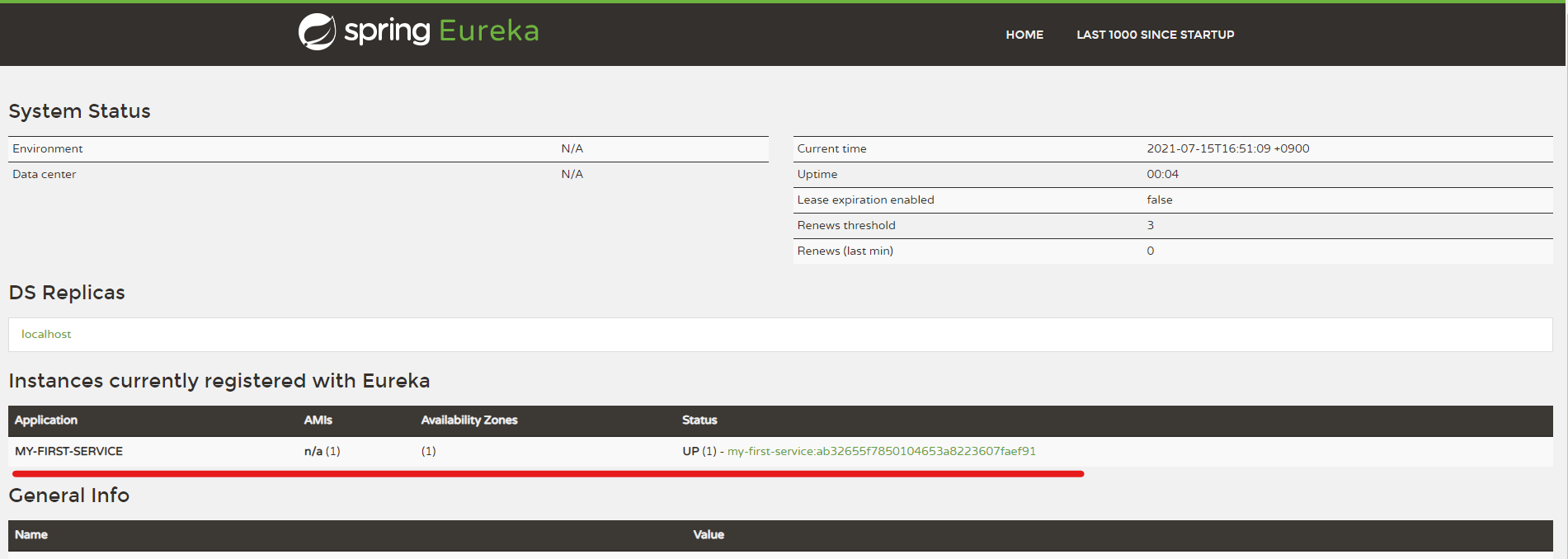
Task: Open LAST 1000 SINCE STARTUP page
Action: 1155,35
